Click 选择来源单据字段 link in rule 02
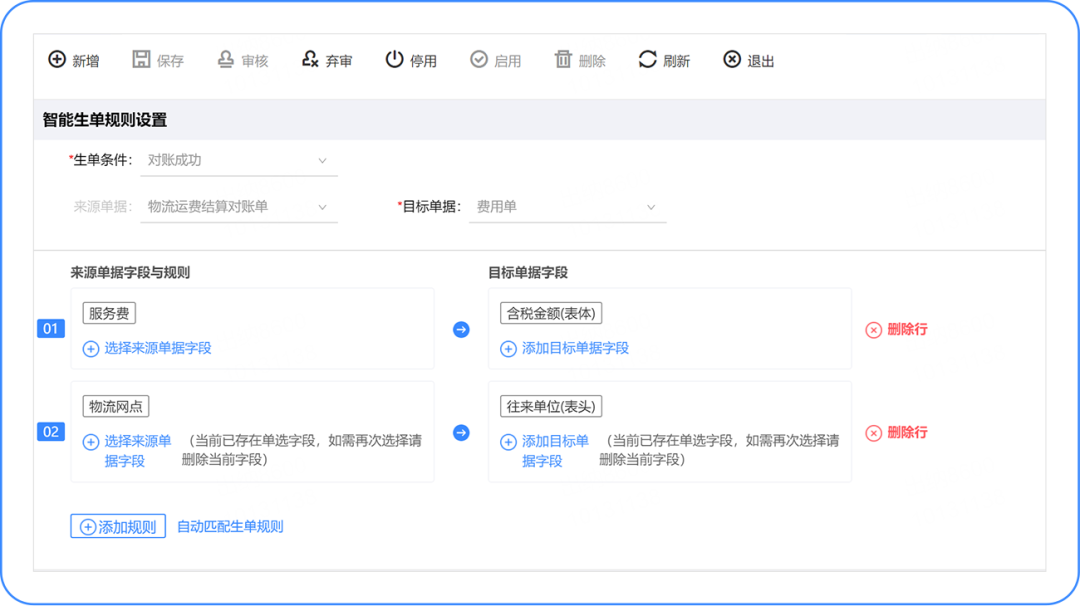The height and width of the screenshot is (606, 1080). tap(138, 451)
